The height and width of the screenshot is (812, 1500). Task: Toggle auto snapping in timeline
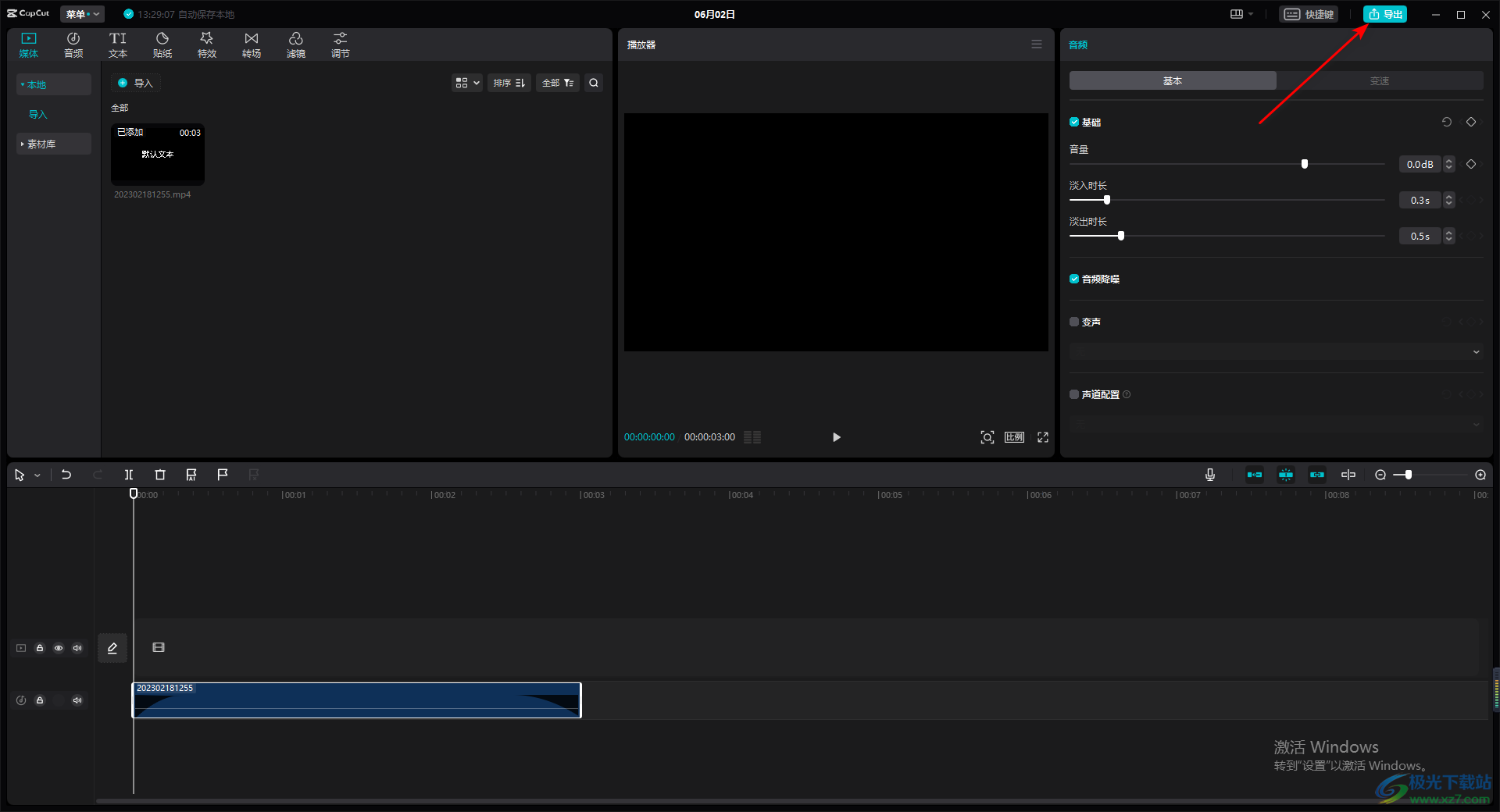click(1286, 475)
